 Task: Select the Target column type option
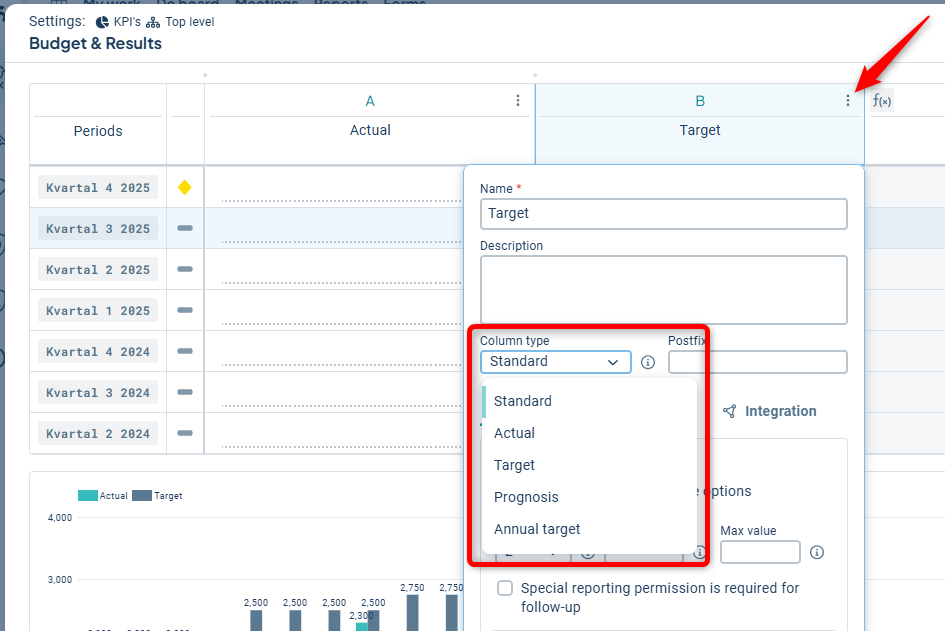click(x=514, y=465)
